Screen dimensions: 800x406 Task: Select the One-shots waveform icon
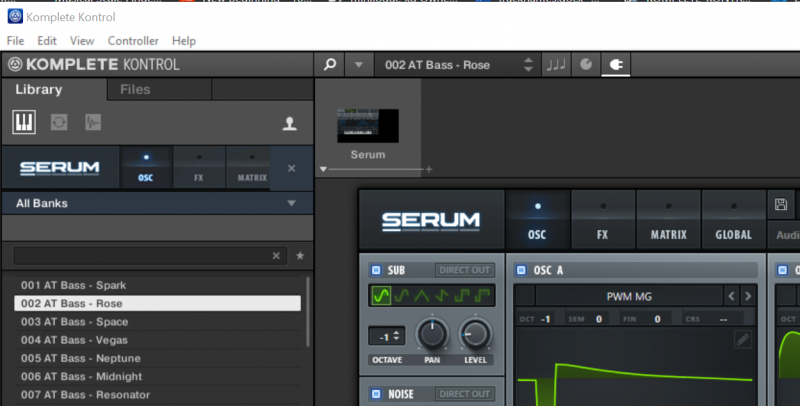(93, 122)
